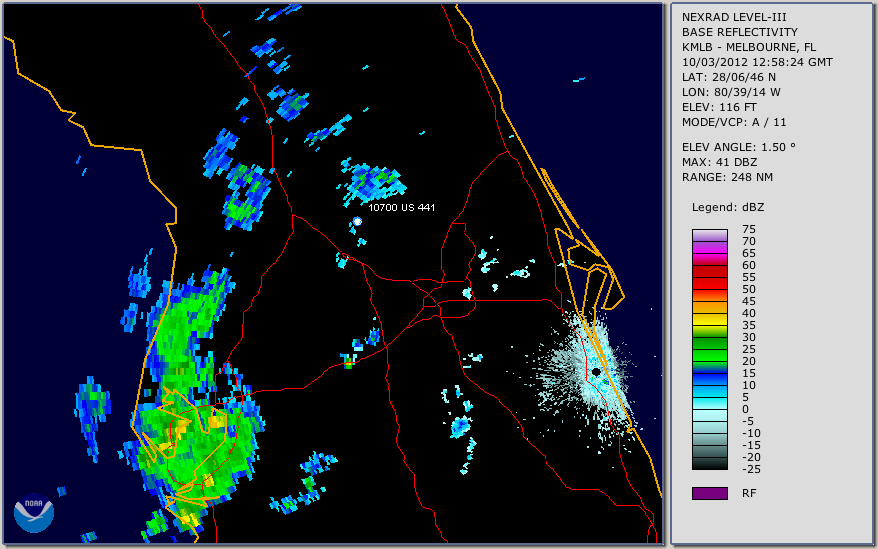Click the 'Legend: dBZ' heading

click(728, 207)
